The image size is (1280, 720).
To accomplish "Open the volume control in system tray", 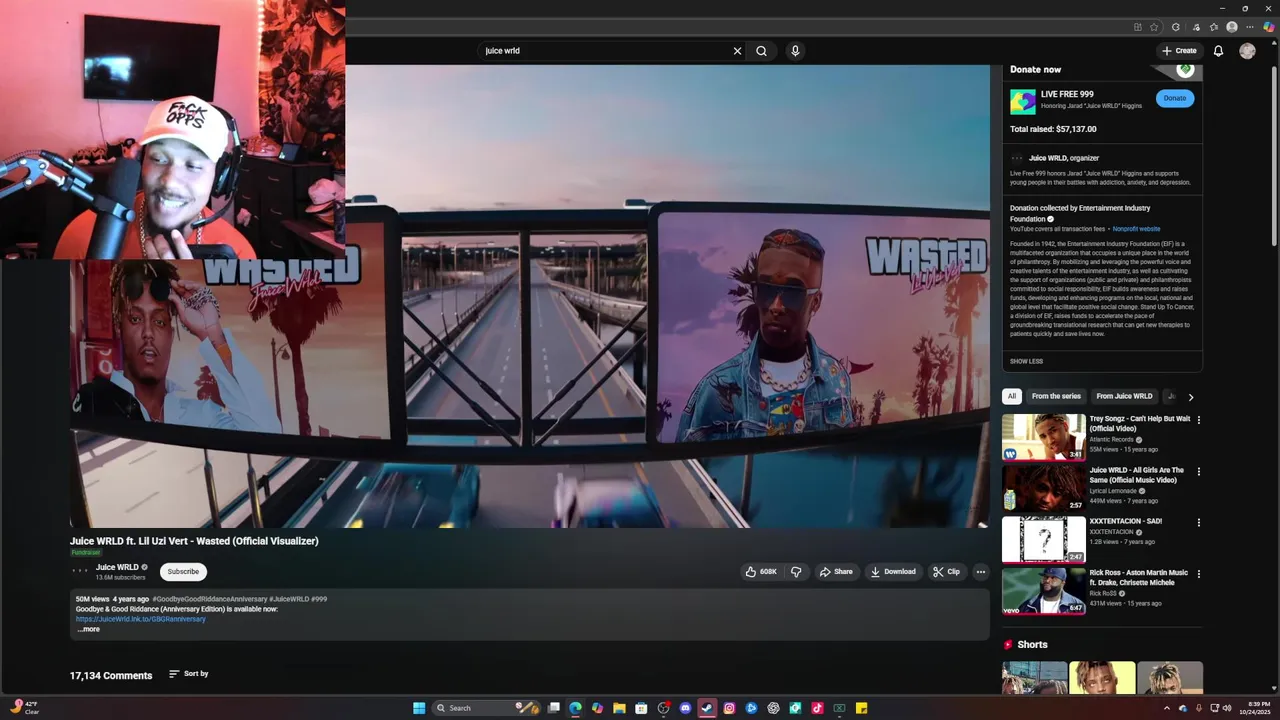I will coord(1227,708).
